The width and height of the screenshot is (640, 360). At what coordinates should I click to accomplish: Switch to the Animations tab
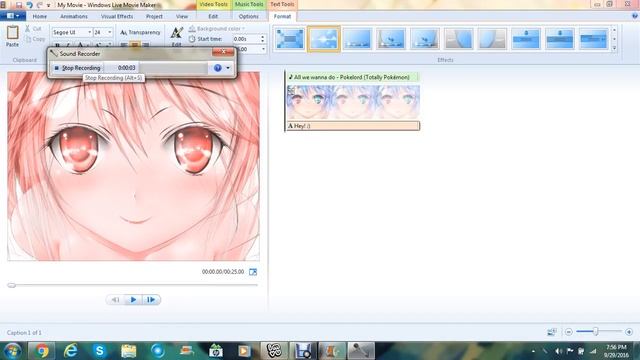(x=74, y=16)
